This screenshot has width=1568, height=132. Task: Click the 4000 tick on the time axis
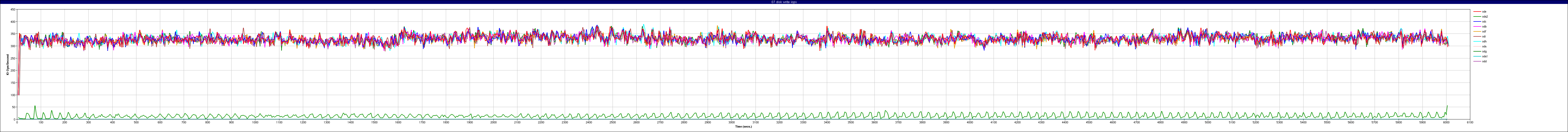point(970,122)
